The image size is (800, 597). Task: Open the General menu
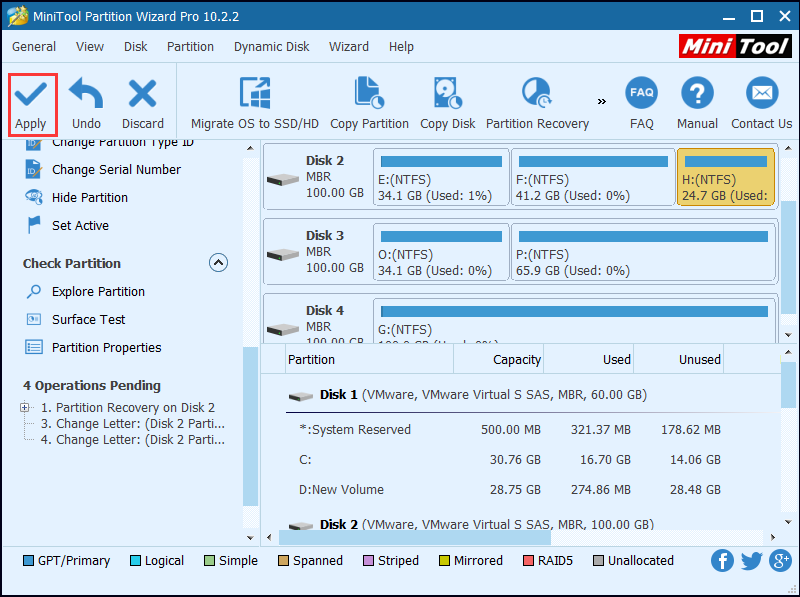(34, 46)
